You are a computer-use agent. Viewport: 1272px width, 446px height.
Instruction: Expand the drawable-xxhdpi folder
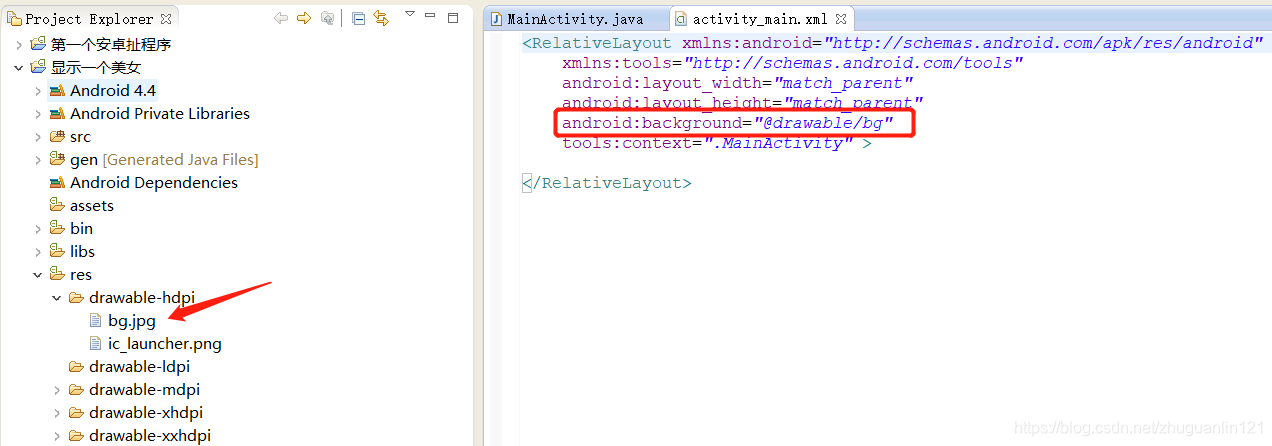(56, 435)
